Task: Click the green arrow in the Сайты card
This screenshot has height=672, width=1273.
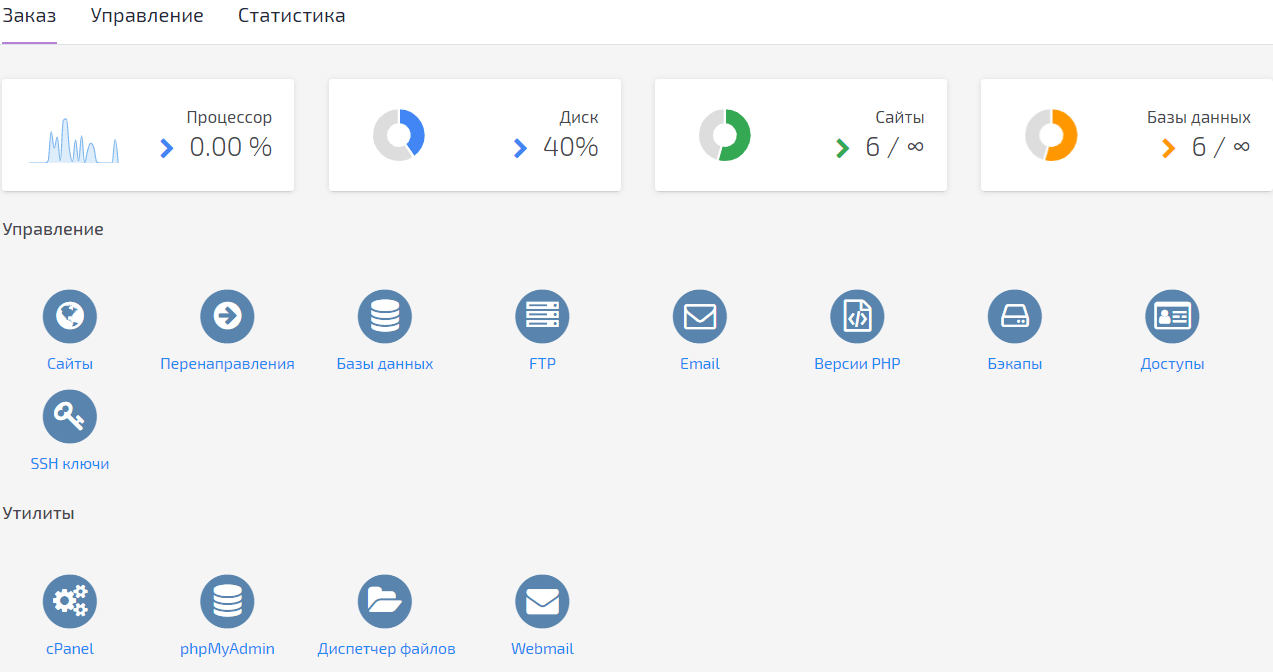Action: 843,148
